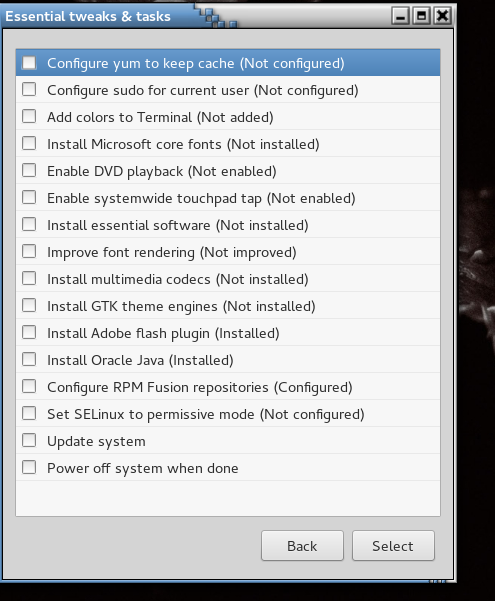Enable Configure sudo for current user checkbox

click(x=29, y=89)
